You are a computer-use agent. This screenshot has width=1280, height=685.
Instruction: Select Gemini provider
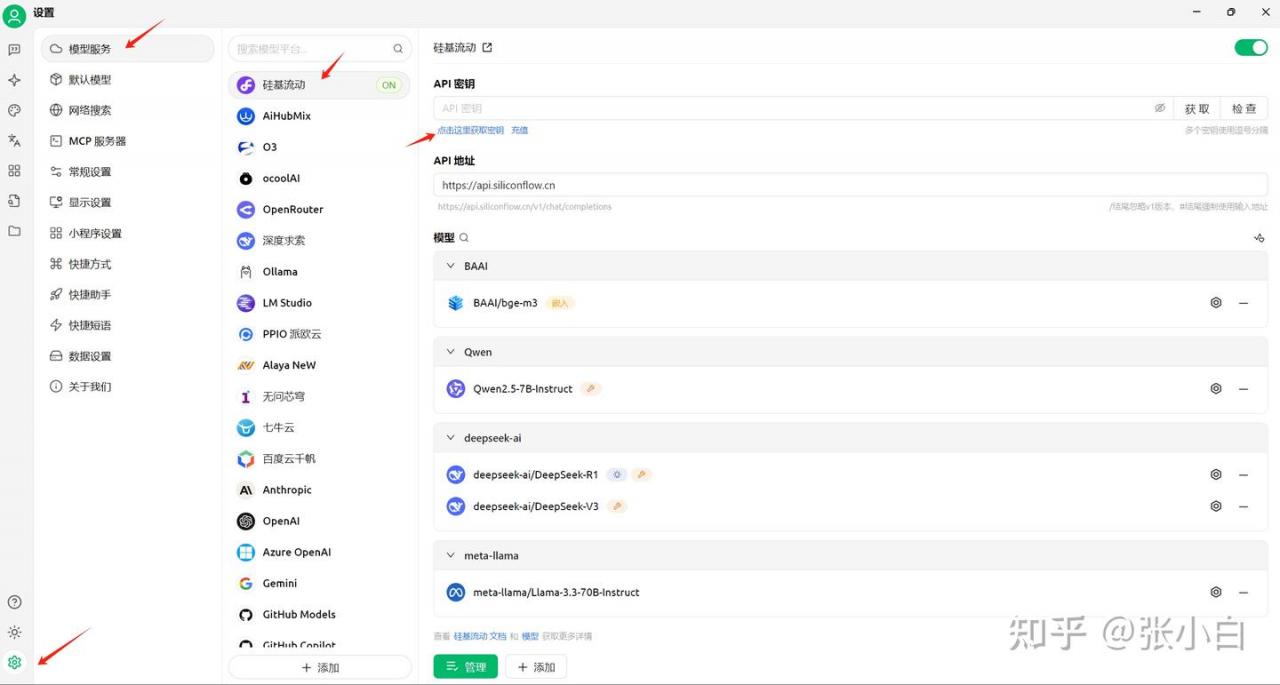point(320,583)
